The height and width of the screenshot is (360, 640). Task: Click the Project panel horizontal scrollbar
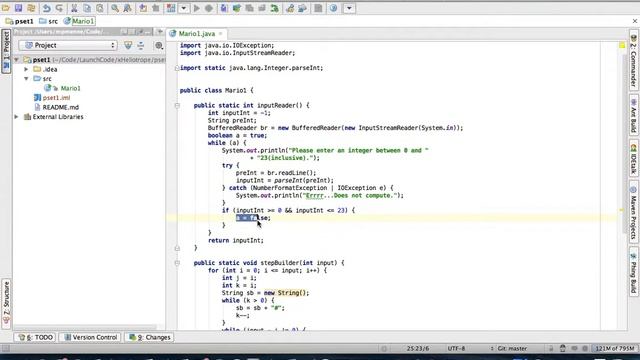[85, 327]
